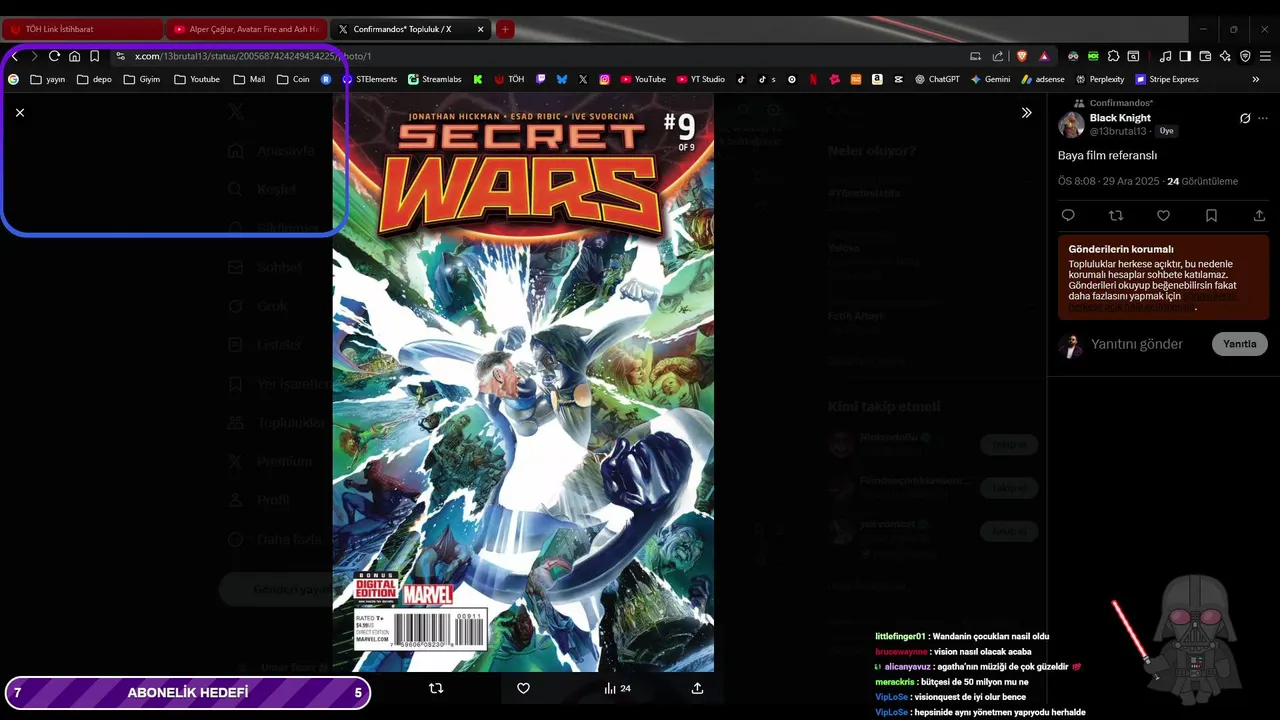The image size is (1280, 720).
Task: Open the repost icon below the photo
Action: 436,688
